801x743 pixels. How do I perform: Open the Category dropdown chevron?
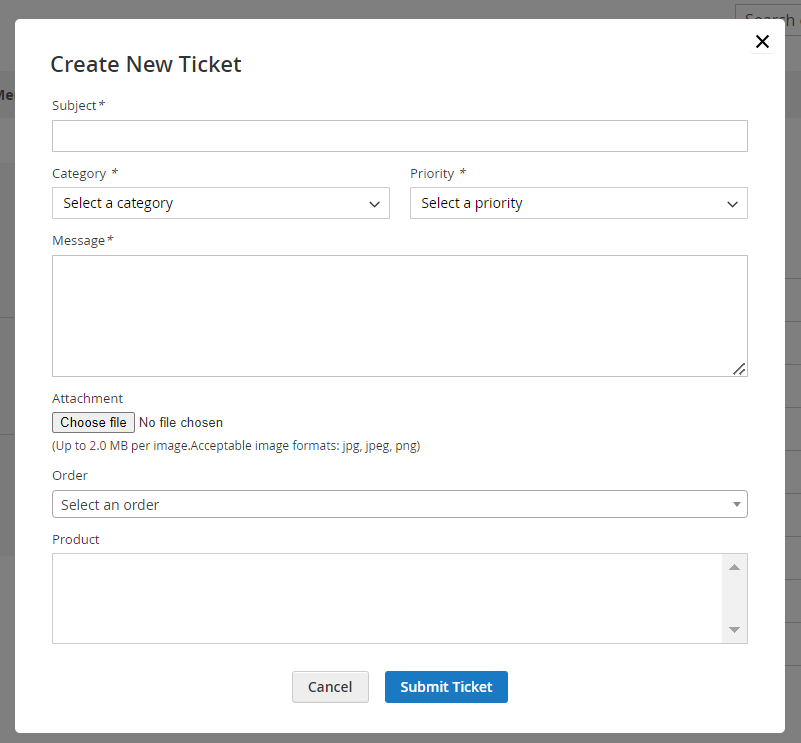point(375,203)
